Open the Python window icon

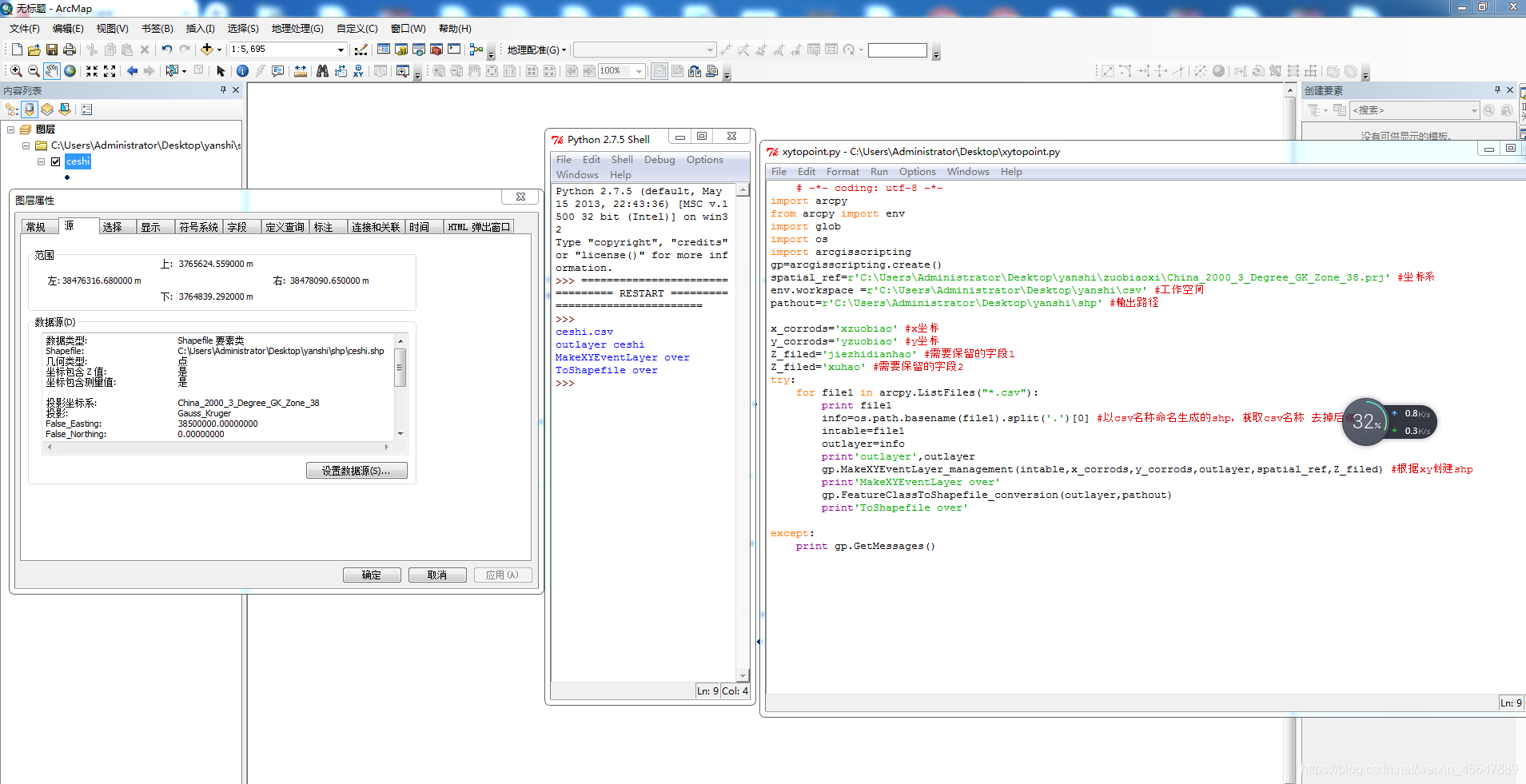coord(454,50)
